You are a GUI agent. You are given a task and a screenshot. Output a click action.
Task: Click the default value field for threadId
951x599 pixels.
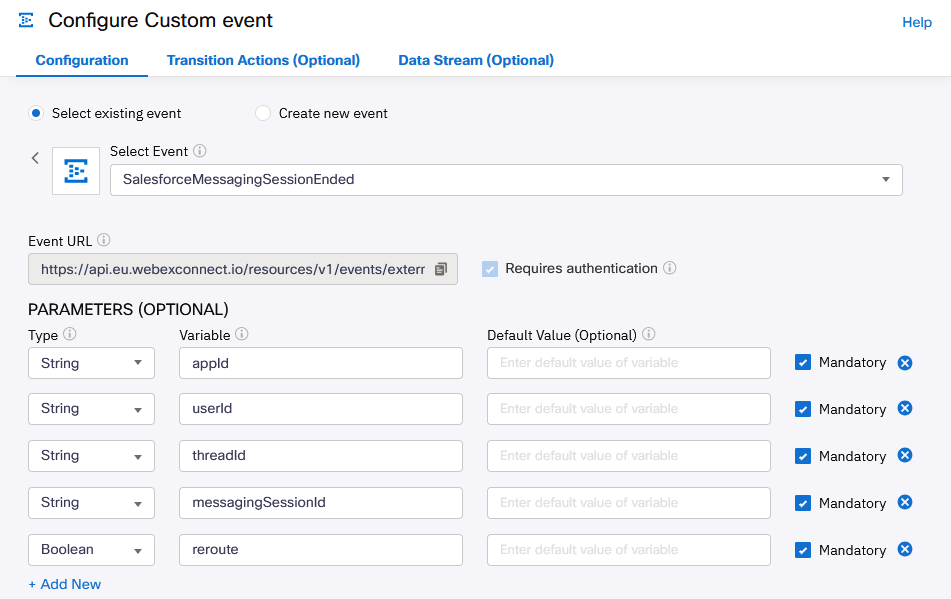point(628,456)
